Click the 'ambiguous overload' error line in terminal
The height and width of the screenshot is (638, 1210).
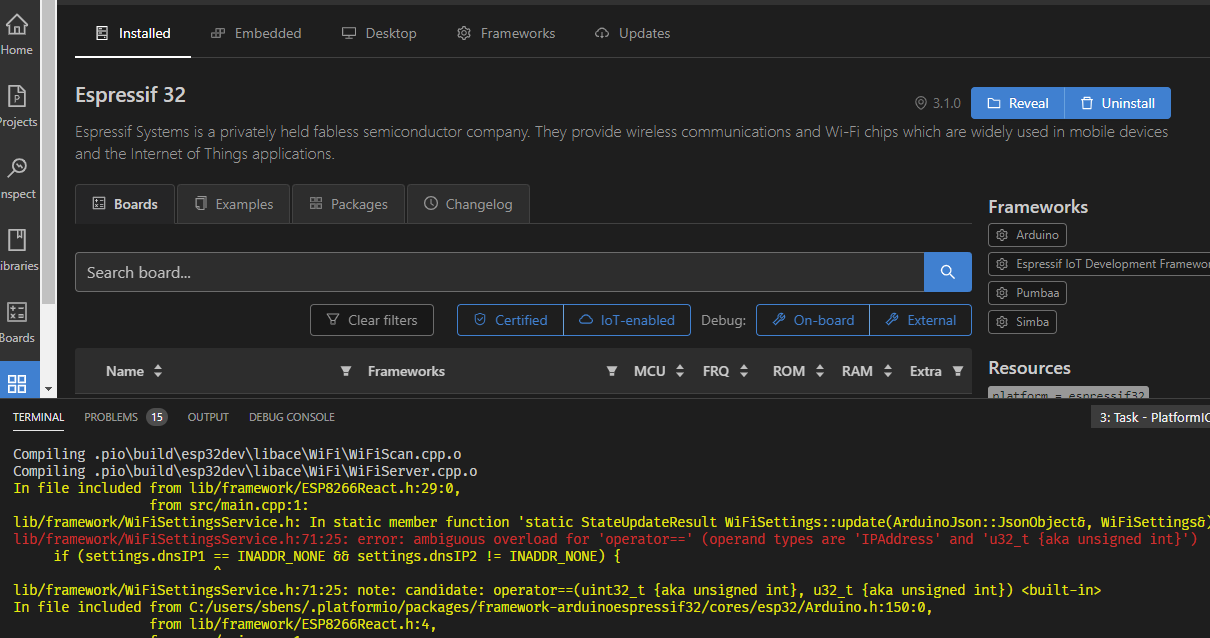[x=605, y=539]
